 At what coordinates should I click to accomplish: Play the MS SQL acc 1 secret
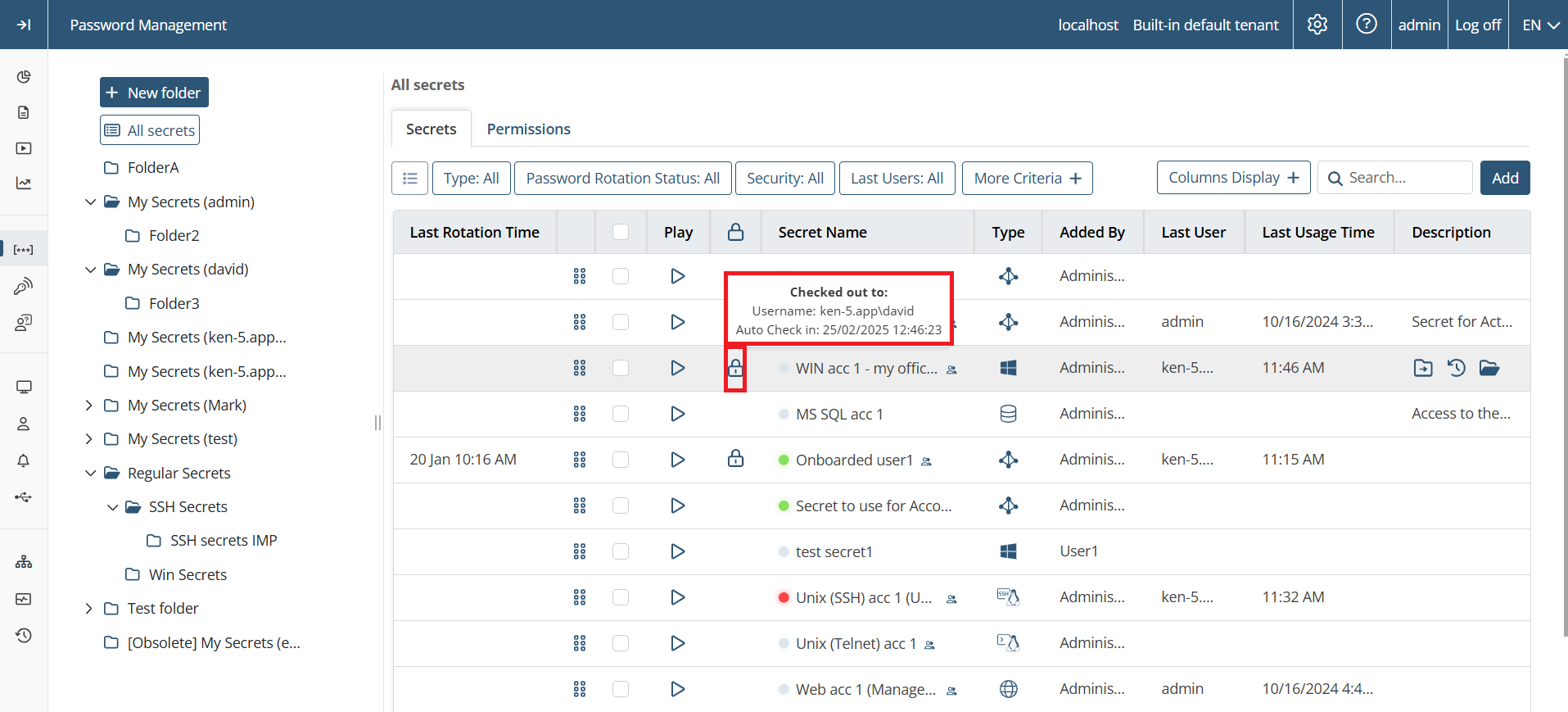point(677,414)
